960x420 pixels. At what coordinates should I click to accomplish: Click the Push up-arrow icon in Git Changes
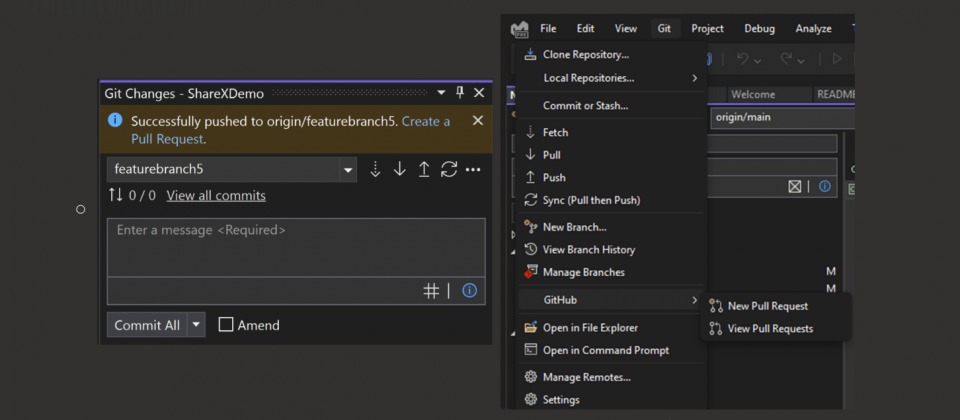coord(424,170)
